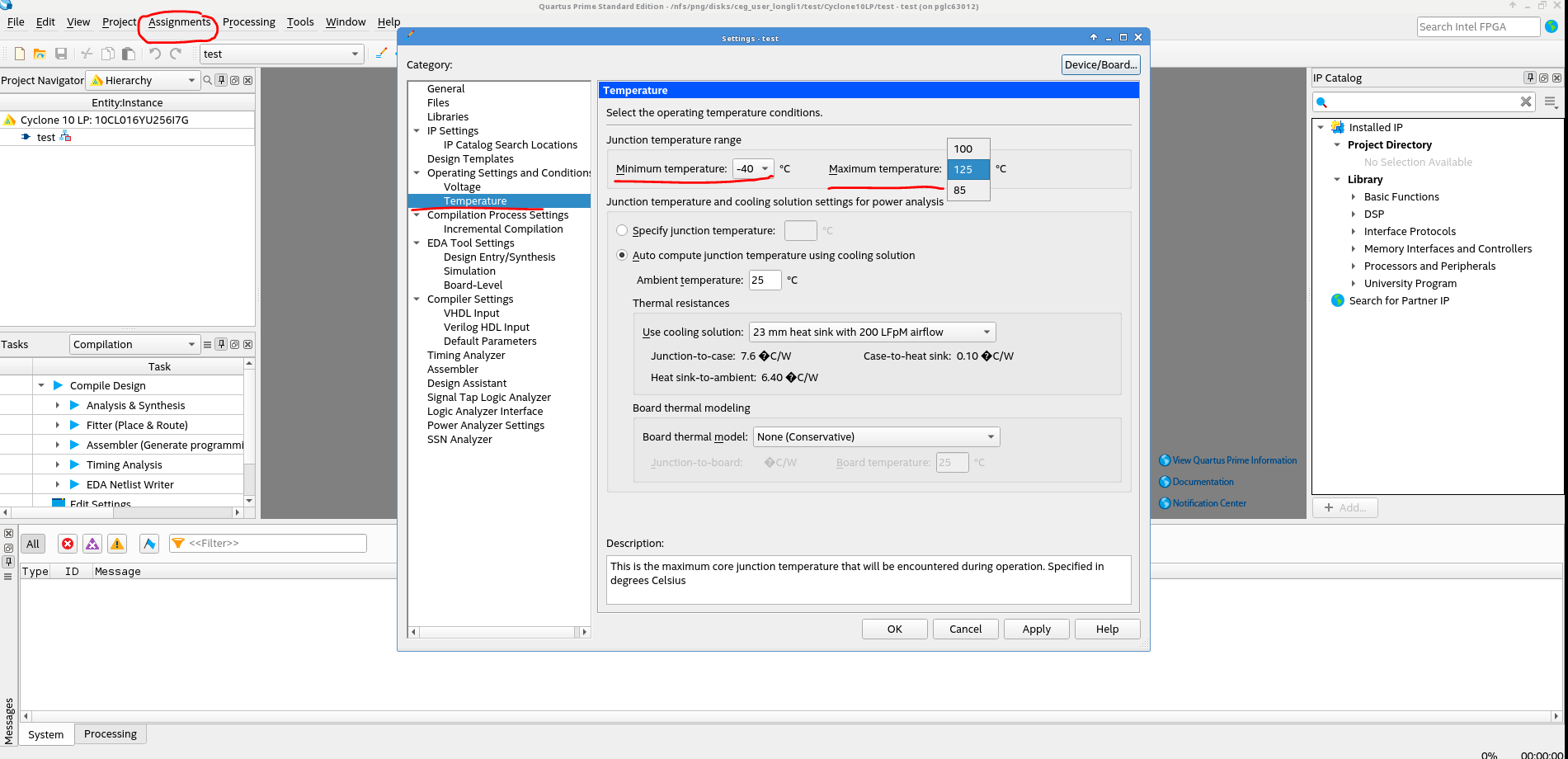Viewport: 1568px width, 759px height.
Task: Click the IP Catalog search magnifier icon
Action: pos(1322,102)
